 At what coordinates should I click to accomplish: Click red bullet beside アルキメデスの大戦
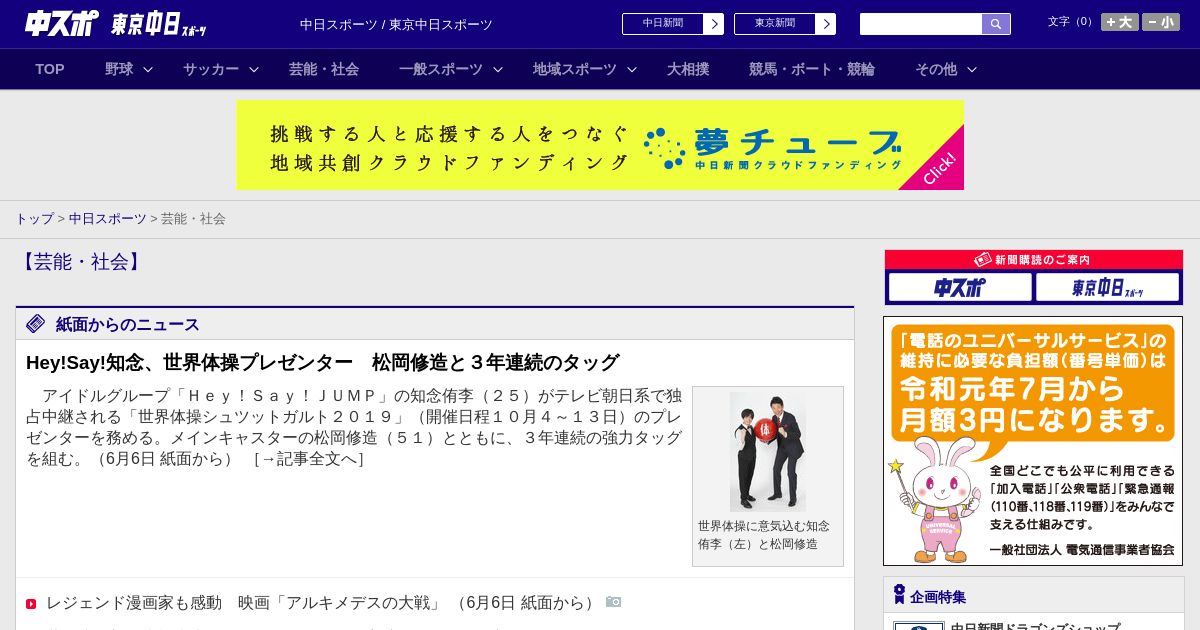pos(31,604)
